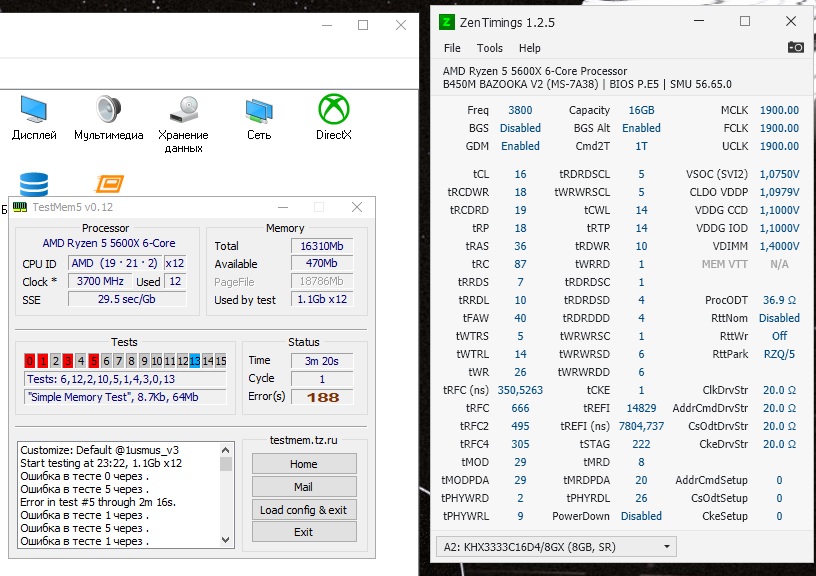Click the GDM Enabled value
The width and height of the screenshot is (816, 576).
coord(520,146)
